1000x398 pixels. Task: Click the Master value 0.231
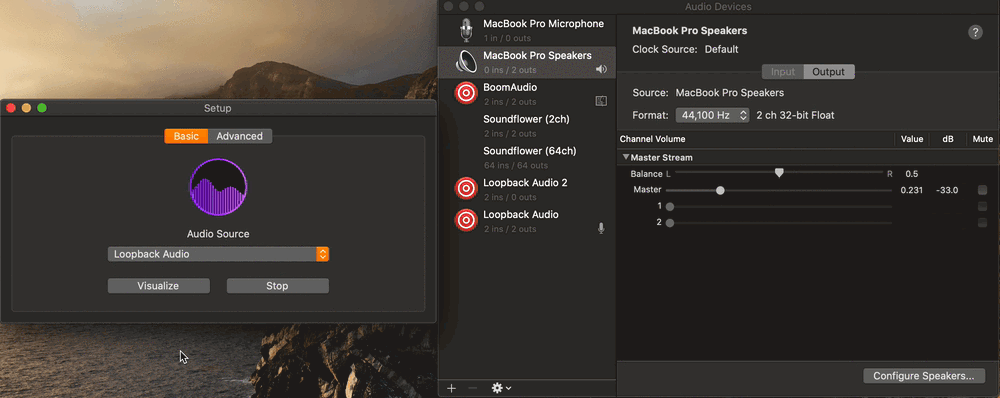[911, 190]
